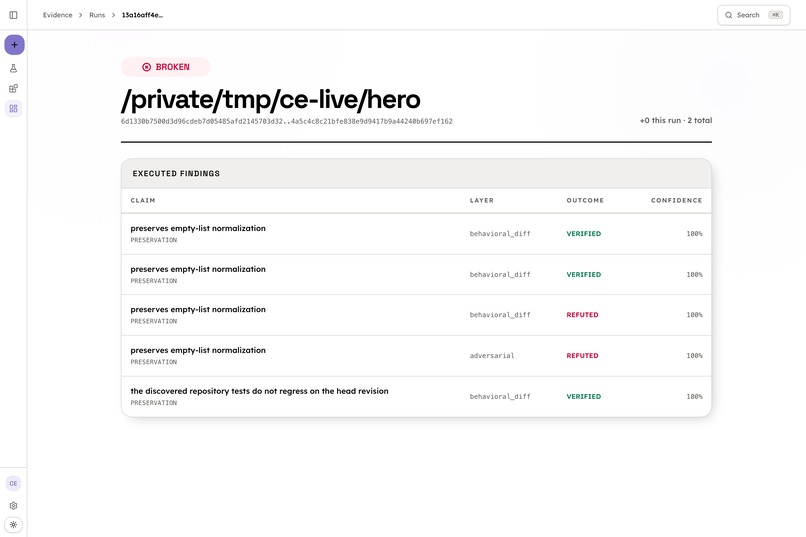This screenshot has width=806, height=537.
Task: Toggle the light/dark theme sun icon
Action: coord(13,525)
